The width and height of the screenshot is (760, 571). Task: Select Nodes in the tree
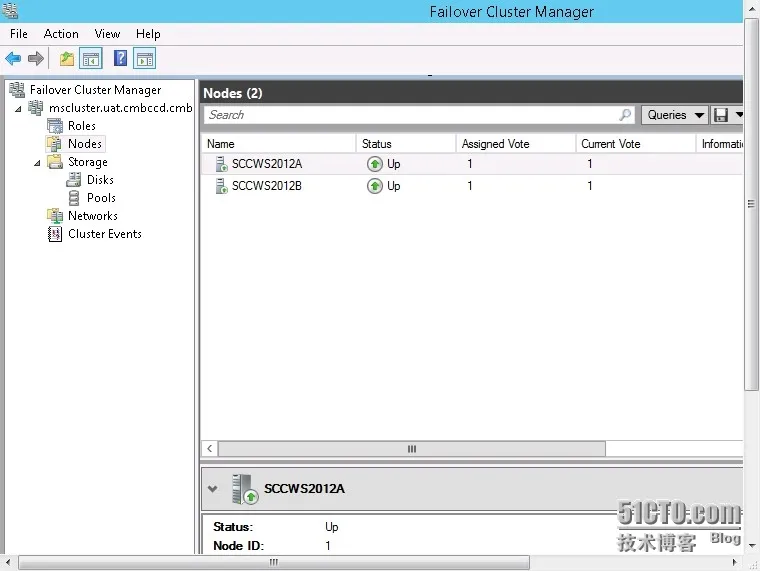click(85, 144)
